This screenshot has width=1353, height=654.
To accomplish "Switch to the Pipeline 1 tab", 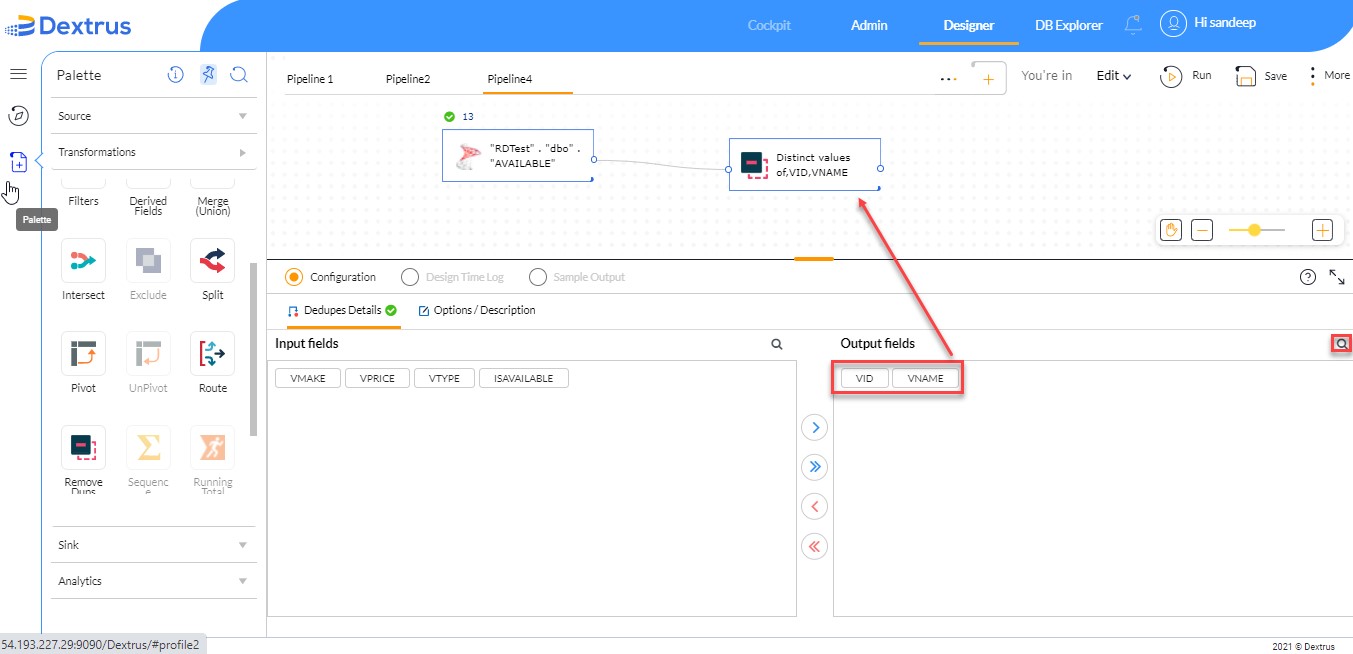I will coord(310,79).
